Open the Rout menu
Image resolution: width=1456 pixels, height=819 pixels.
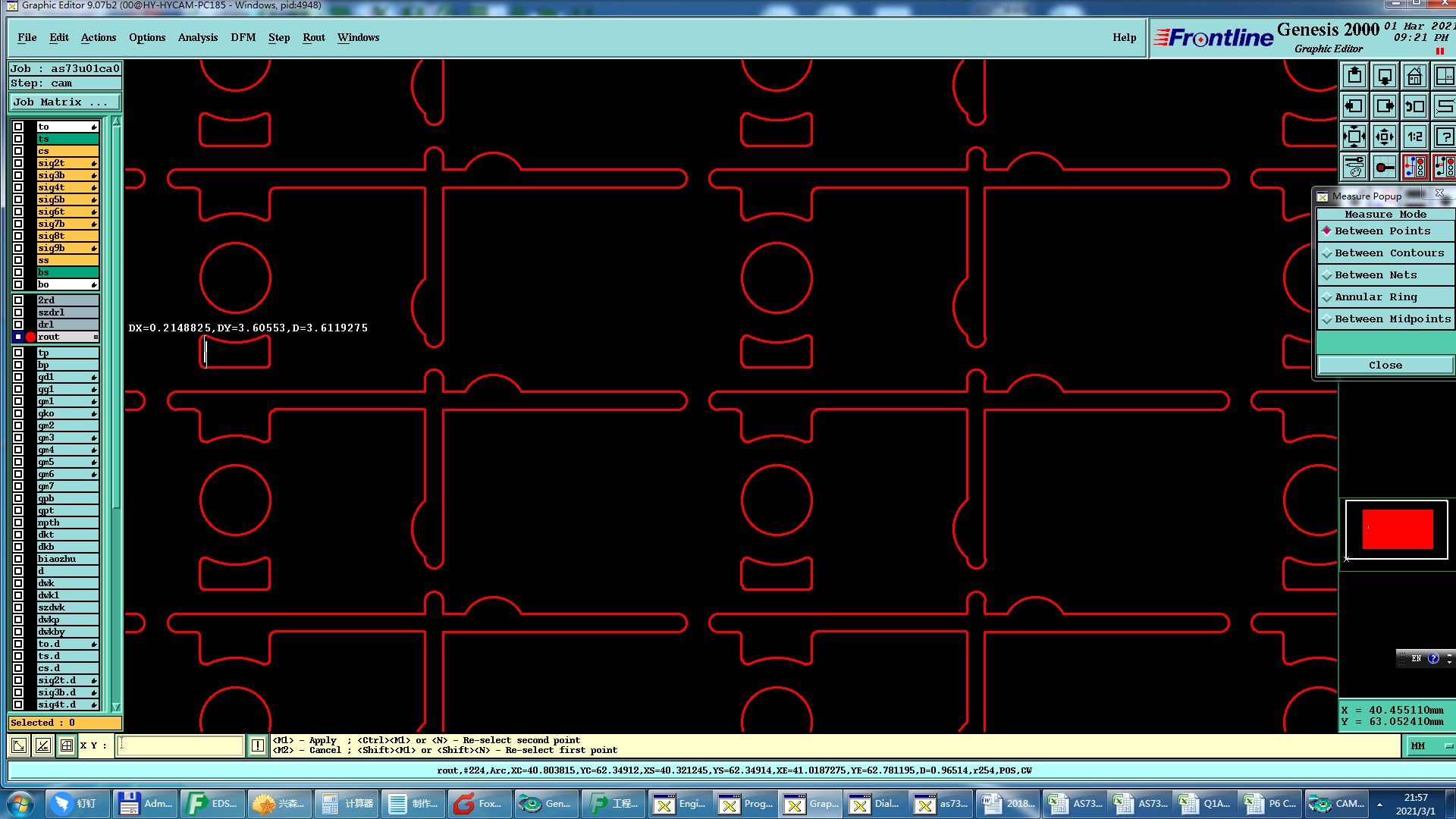(x=313, y=38)
